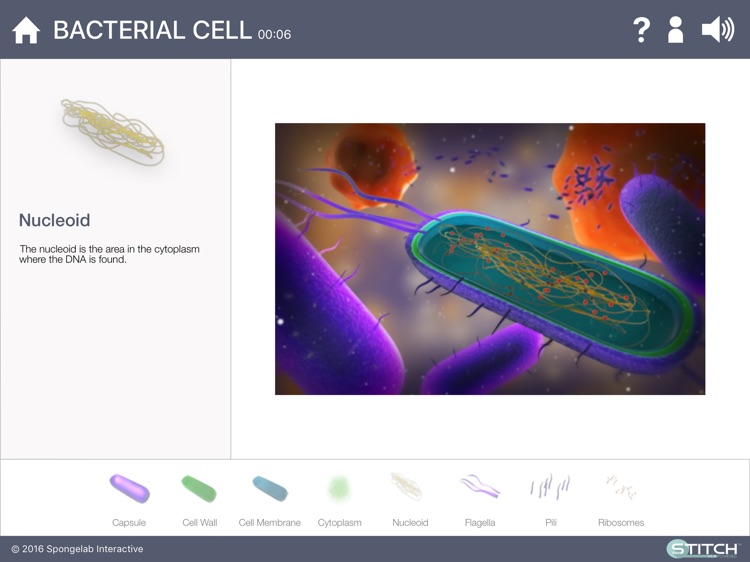This screenshot has height=562, width=750.
Task: Click the Capsule text label
Action: pyautogui.click(x=129, y=523)
